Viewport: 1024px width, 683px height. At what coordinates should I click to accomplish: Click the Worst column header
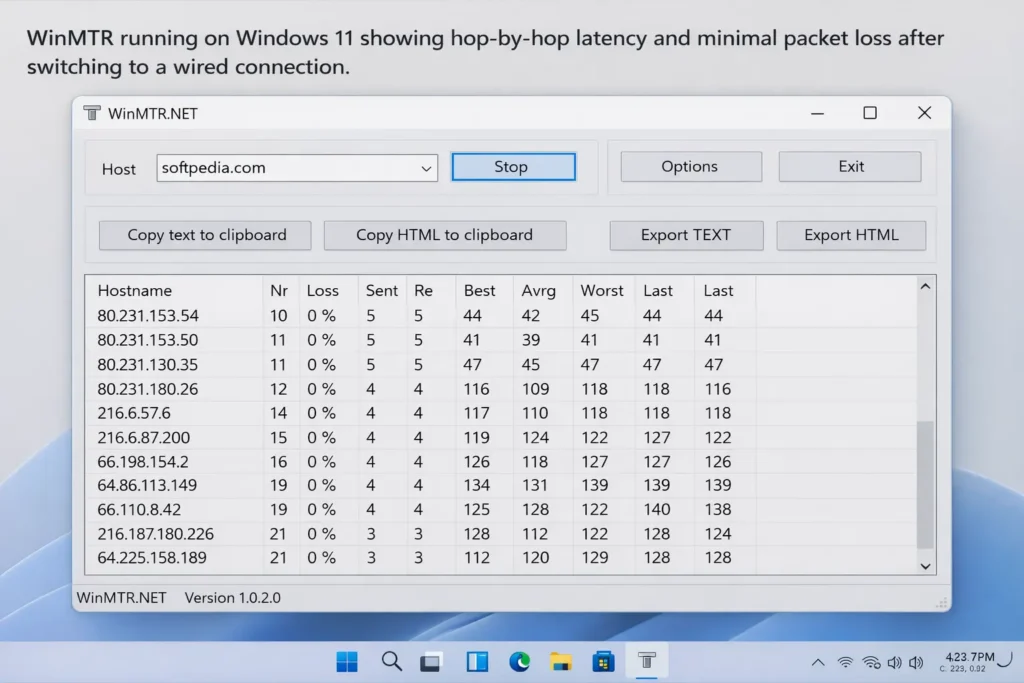(x=603, y=291)
